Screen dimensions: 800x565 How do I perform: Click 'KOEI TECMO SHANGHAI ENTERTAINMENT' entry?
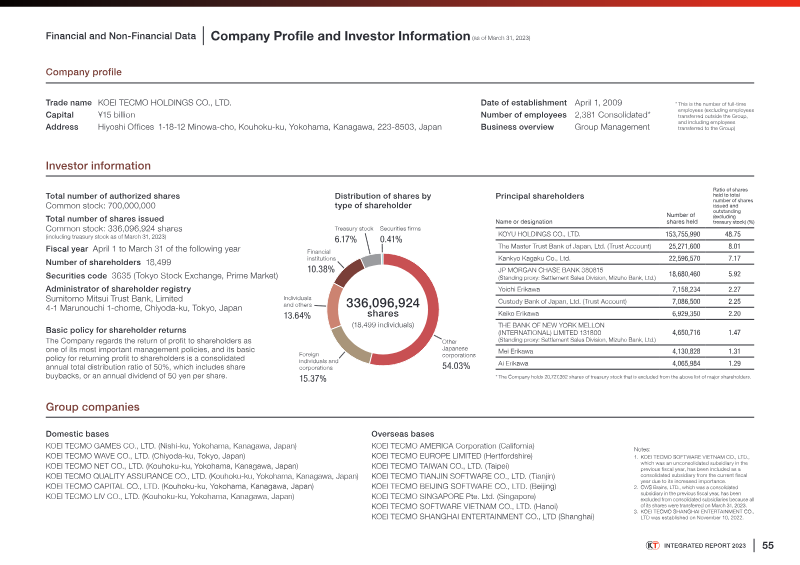(483, 517)
